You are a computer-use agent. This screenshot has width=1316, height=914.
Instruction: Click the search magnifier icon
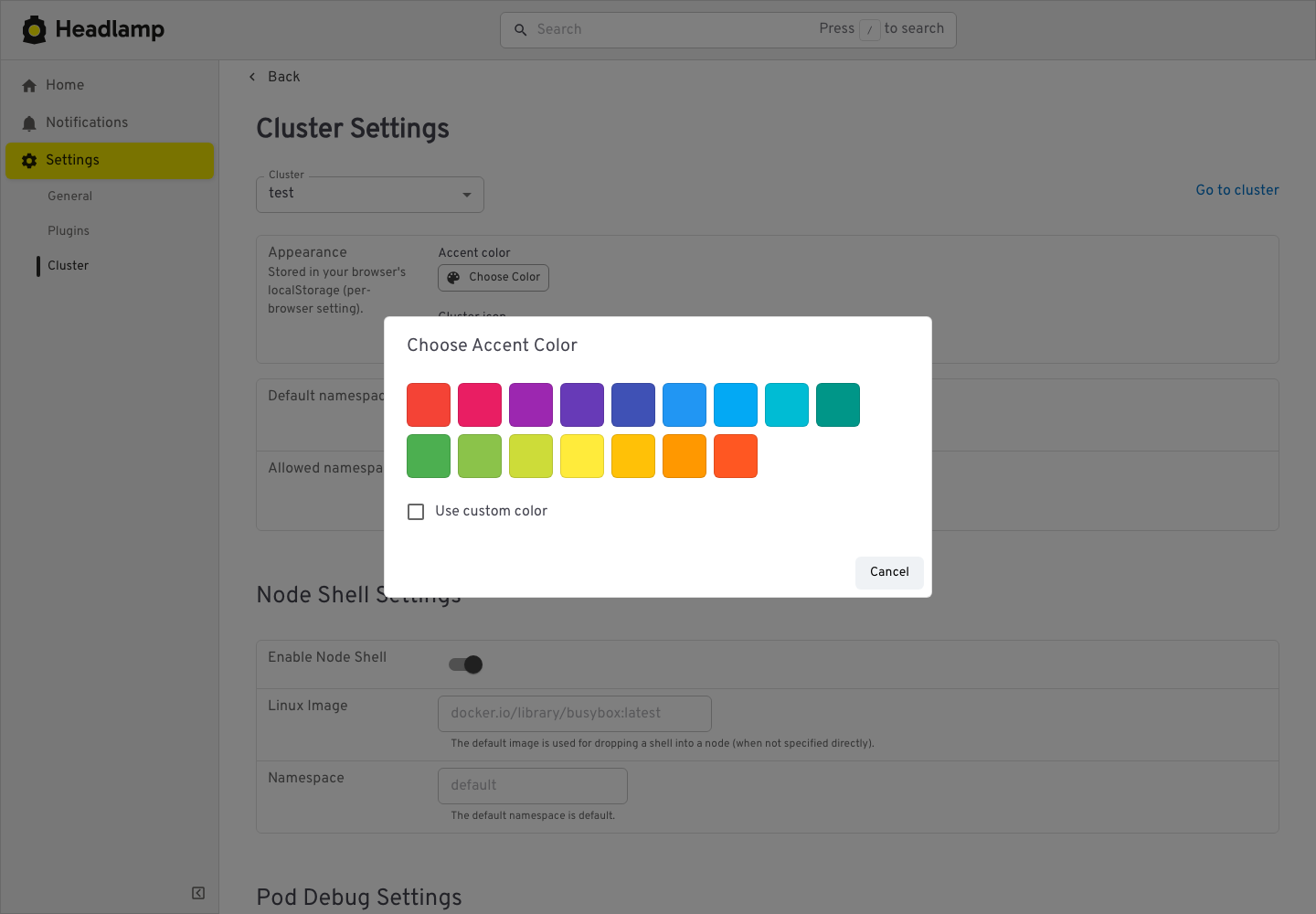click(x=521, y=30)
